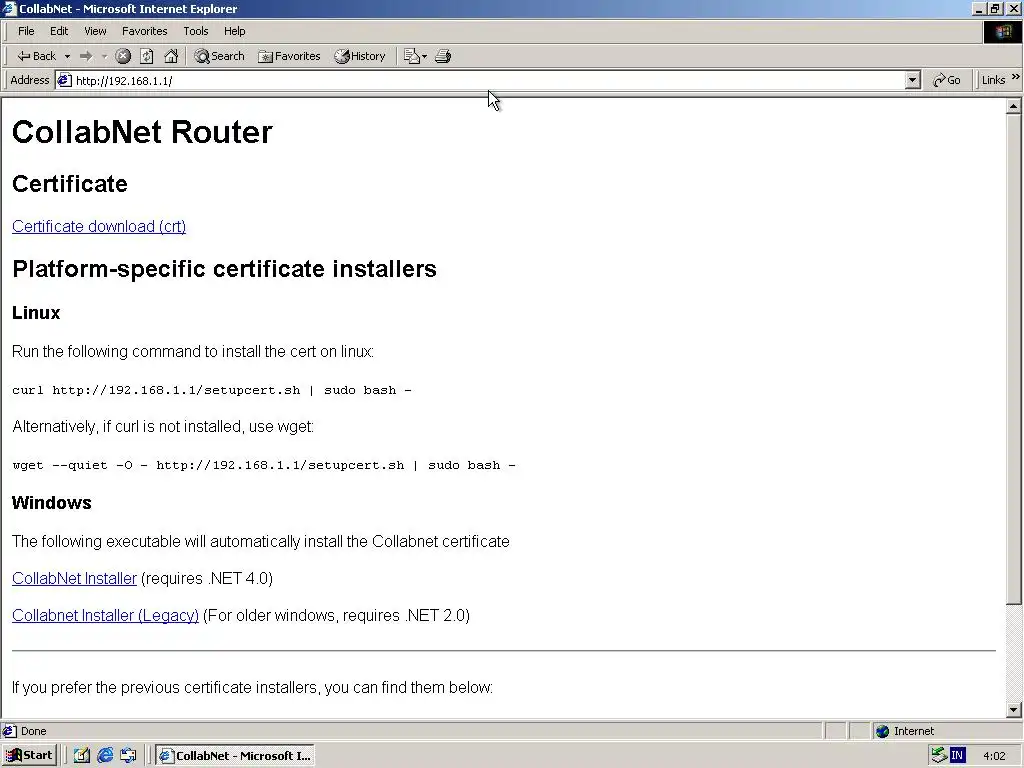Go to Home page icon
This screenshot has height=768, width=1024.
click(171, 56)
